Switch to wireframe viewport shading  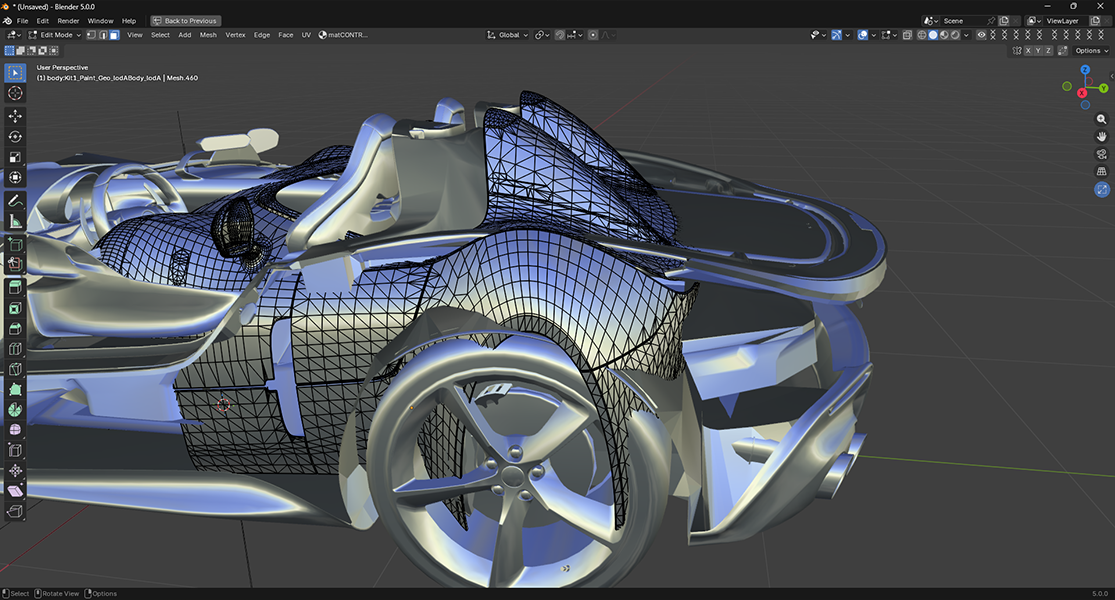[922, 35]
